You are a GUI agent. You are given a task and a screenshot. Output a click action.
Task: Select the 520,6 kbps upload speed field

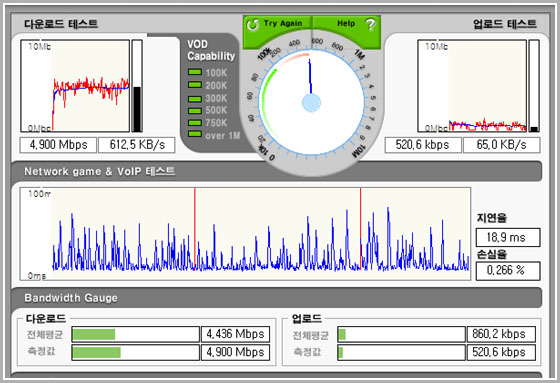tap(422, 145)
